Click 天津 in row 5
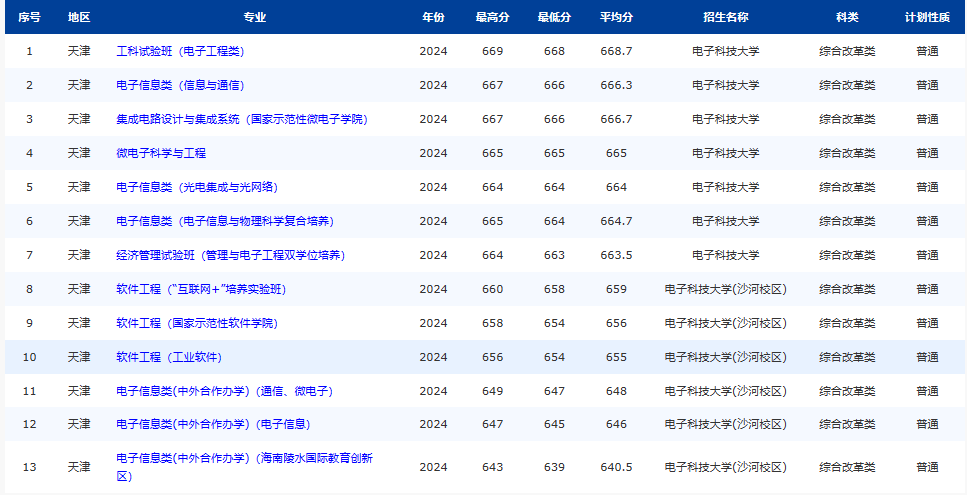The image size is (967, 495). (x=79, y=187)
